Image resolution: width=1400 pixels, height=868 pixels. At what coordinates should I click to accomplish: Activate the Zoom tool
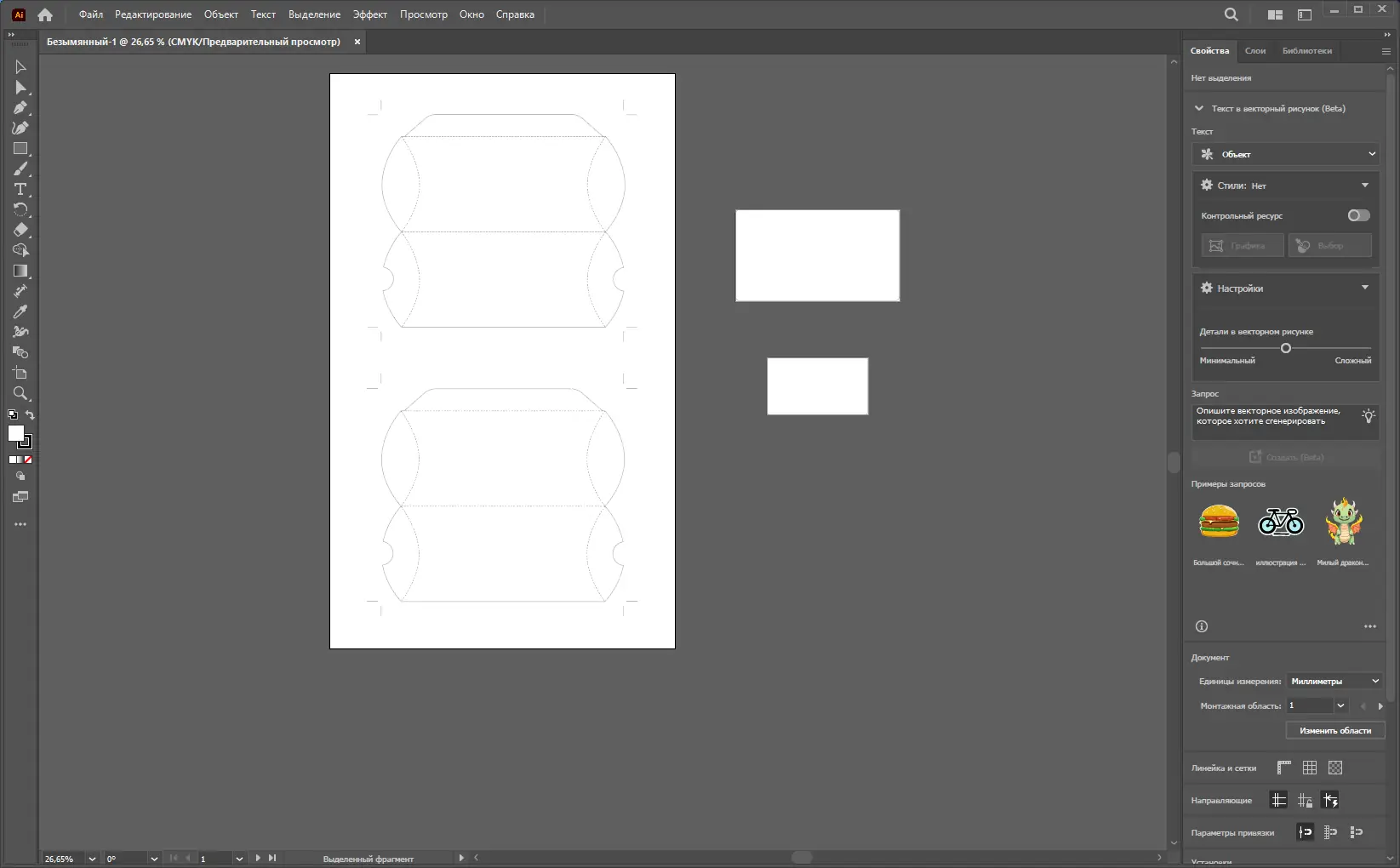point(20,393)
